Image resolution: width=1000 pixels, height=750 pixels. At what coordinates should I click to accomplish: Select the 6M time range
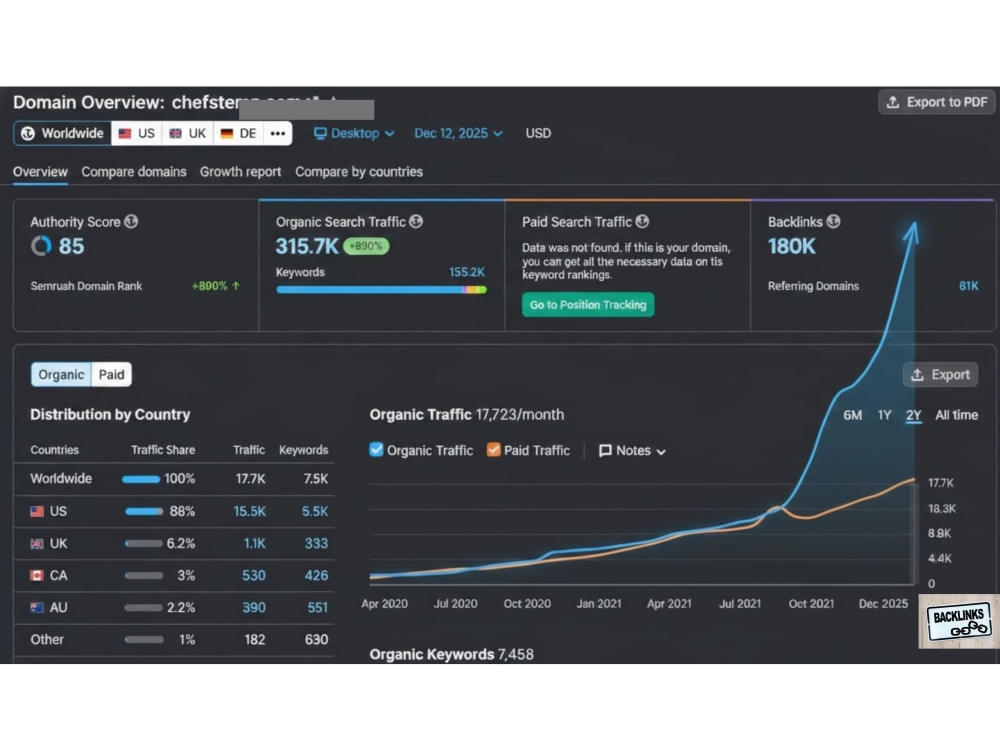tap(853, 415)
